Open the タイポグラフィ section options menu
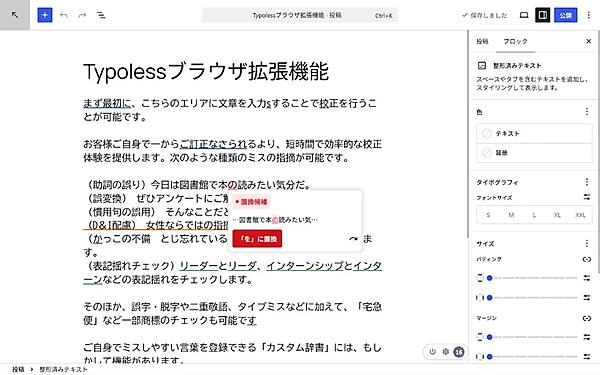Viewport: 600px width, 375px height. coord(587,182)
